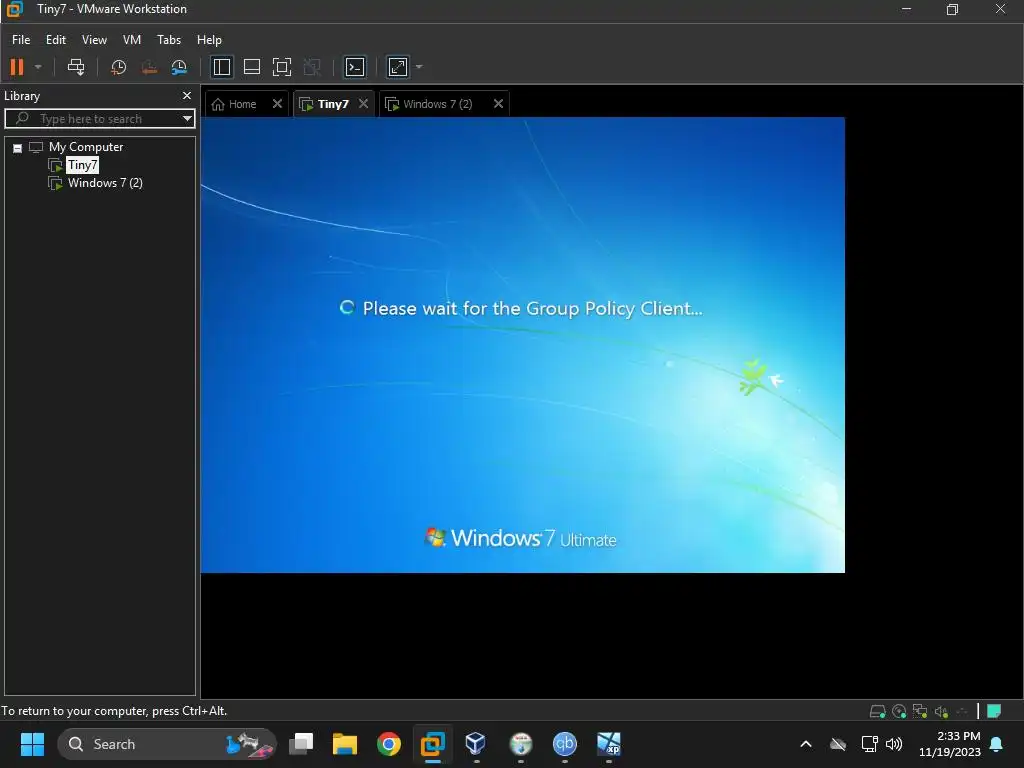Click the cloud sync tray icon
This screenshot has width=1024, height=768.
pyautogui.click(x=838, y=744)
